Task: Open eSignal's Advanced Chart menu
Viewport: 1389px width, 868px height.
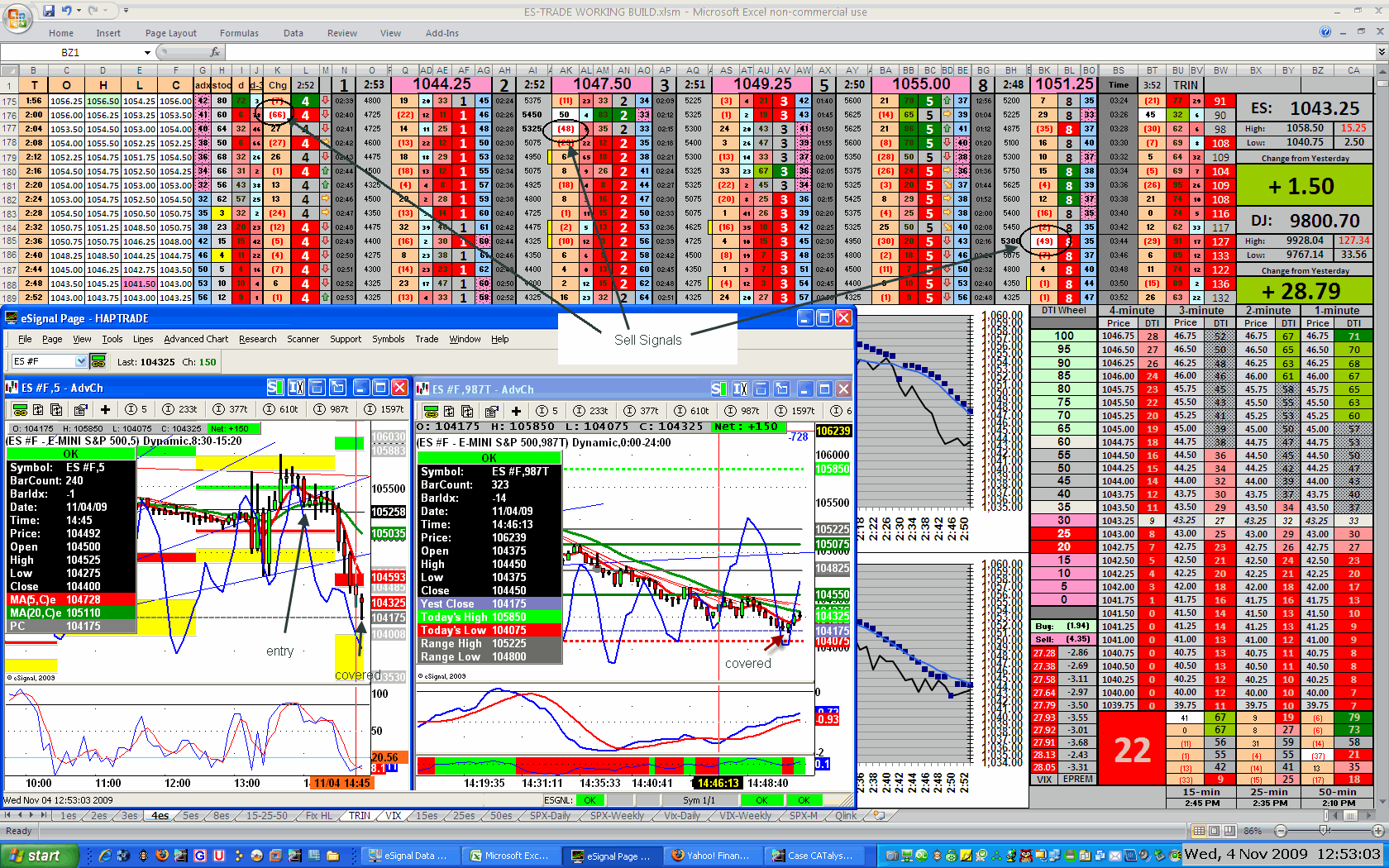Action: 196,339
